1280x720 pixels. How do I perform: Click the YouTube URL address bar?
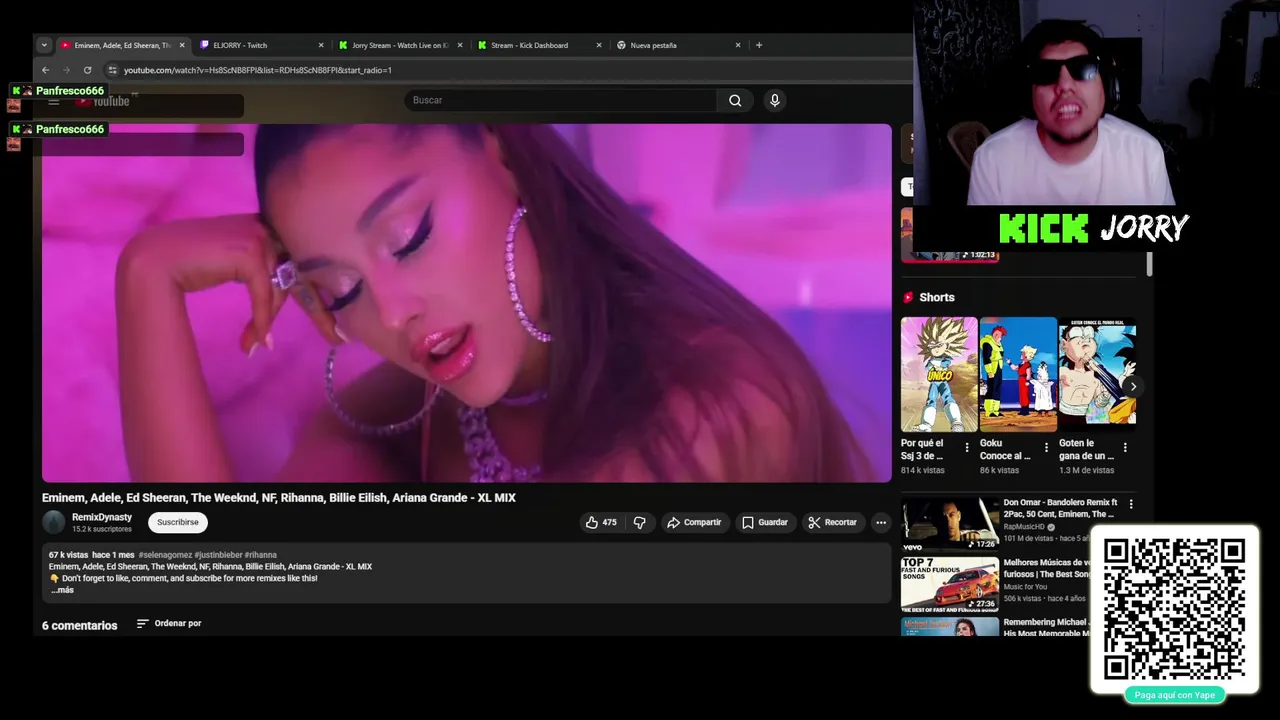pos(258,70)
